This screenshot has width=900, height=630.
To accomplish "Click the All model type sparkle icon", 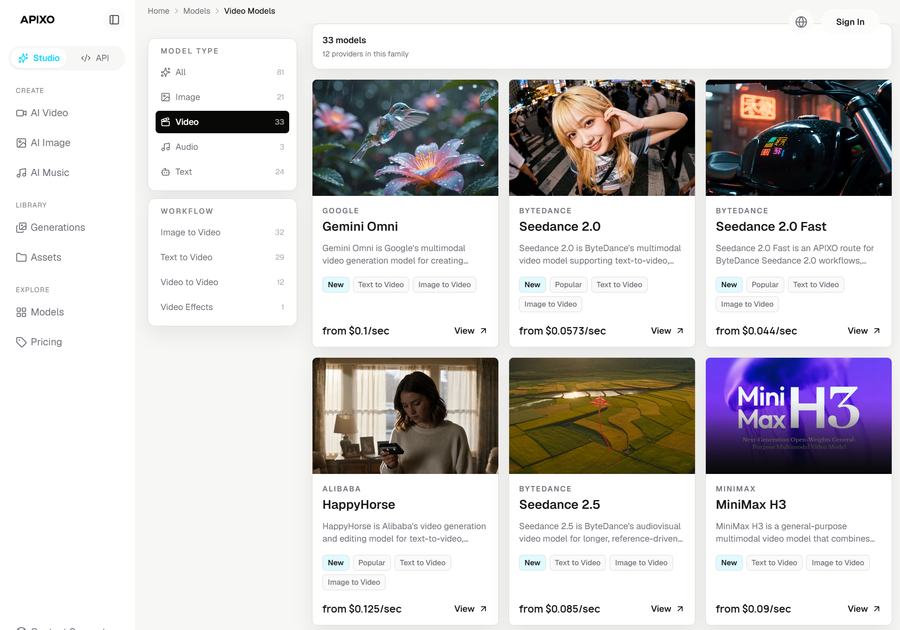I will [165, 72].
